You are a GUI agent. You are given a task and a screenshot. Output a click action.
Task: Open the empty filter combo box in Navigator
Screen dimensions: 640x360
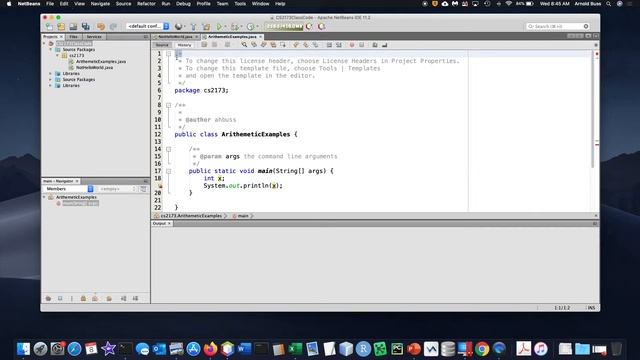tap(118, 189)
